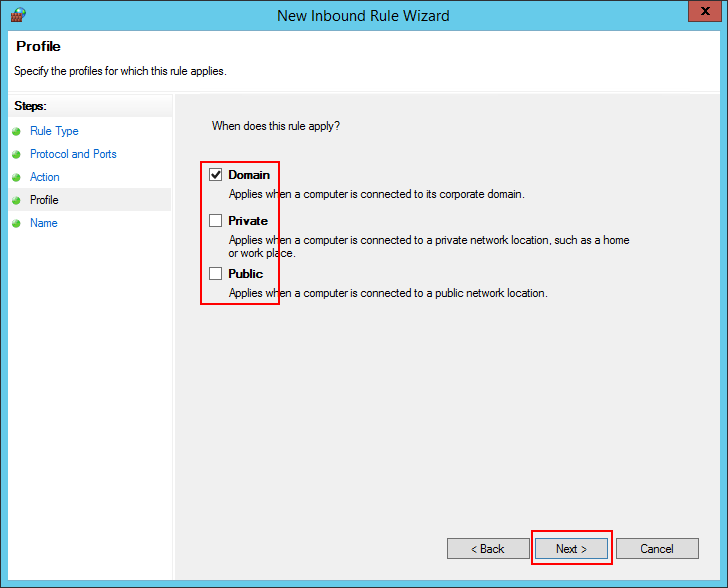Select the highlighted Profile step in the sidebar
The height and width of the screenshot is (588, 728).
[44, 200]
